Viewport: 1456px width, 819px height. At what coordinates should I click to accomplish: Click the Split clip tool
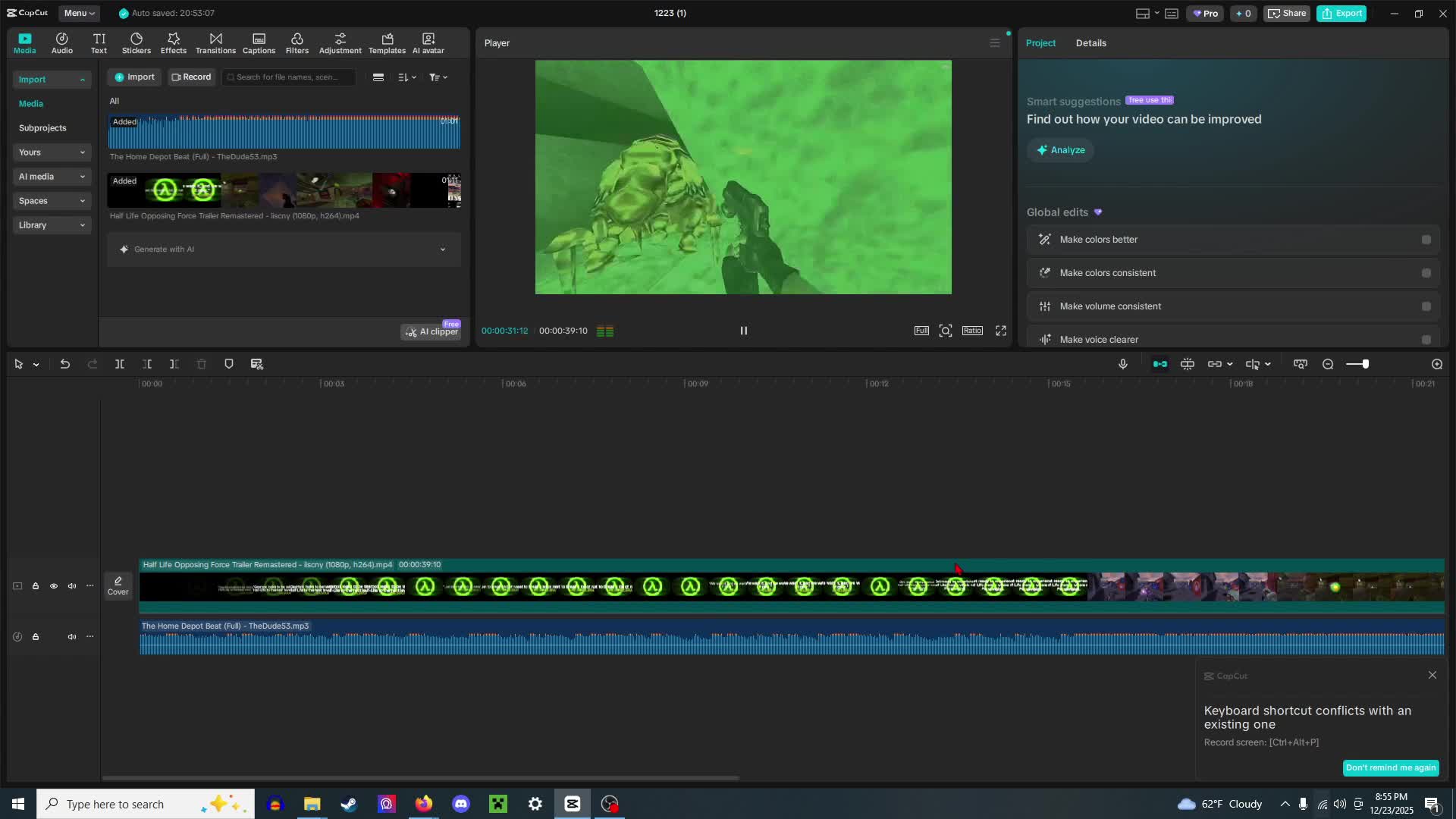[x=120, y=365]
